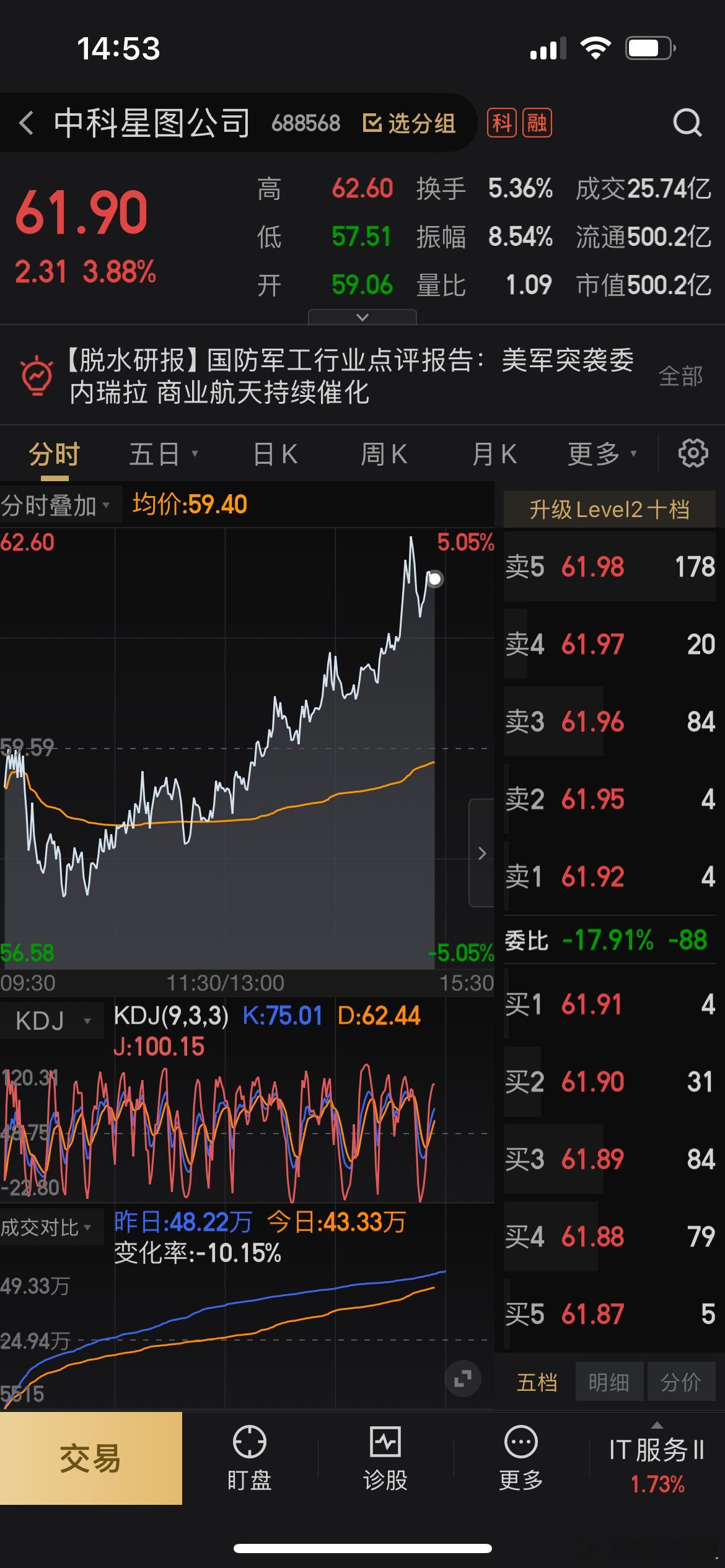This screenshot has width=725, height=1568.
Task: Switch to 日K tab
Action: pyautogui.click(x=275, y=454)
